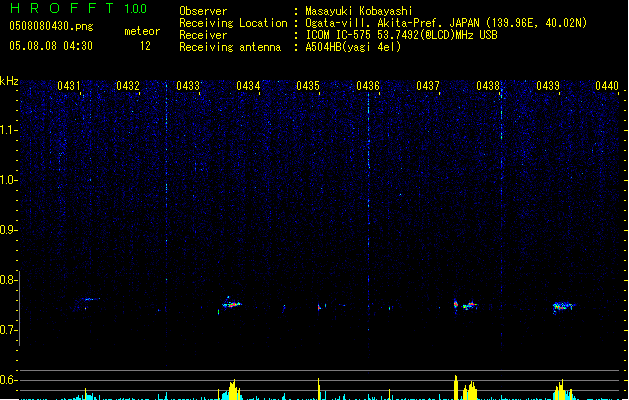
Task: Click the 0435 time marker
Action: click(x=308, y=86)
